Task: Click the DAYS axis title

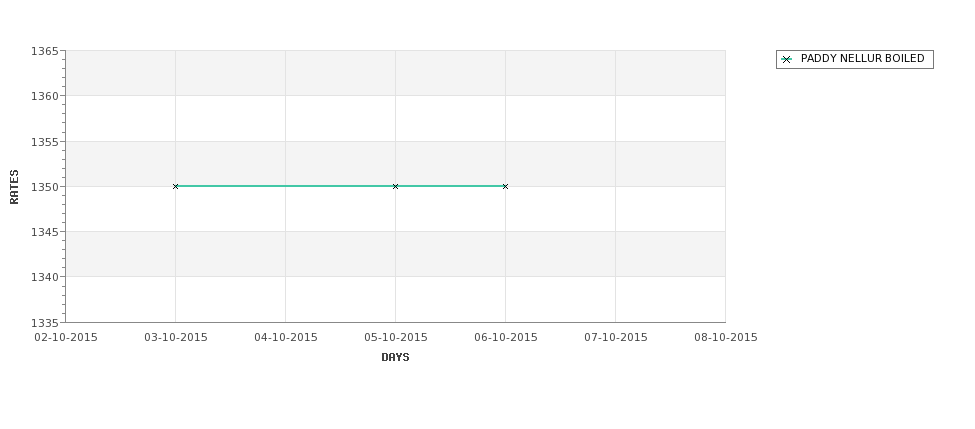Action: 395,358
